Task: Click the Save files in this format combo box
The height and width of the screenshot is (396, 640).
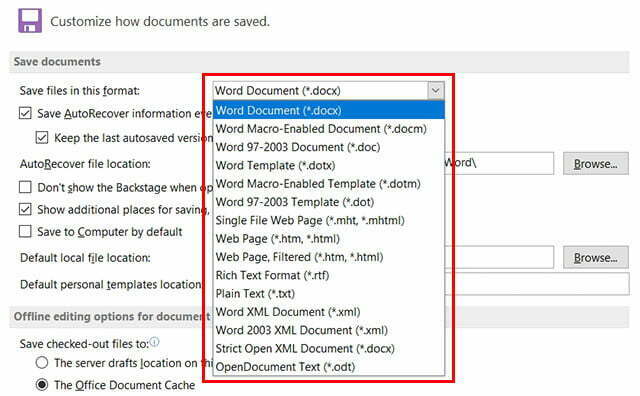Action: coord(328,90)
